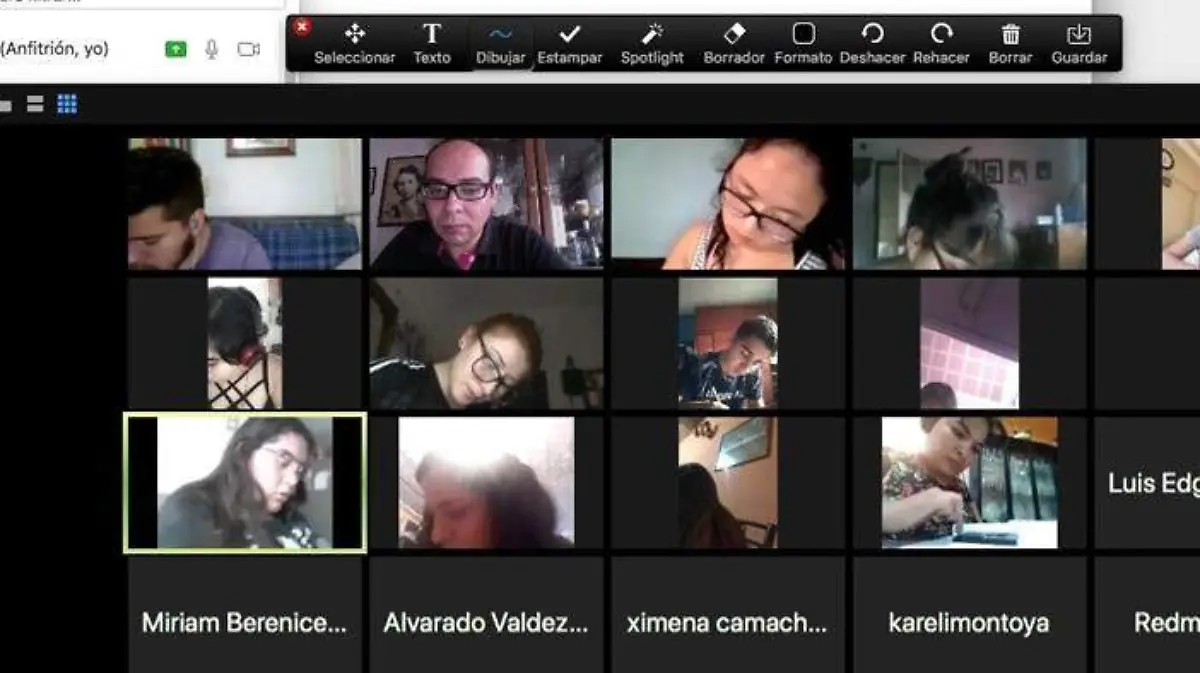This screenshot has height=673, width=1200.
Task: Pick the Dibujar drawing tool
Action: click(500, 43)
